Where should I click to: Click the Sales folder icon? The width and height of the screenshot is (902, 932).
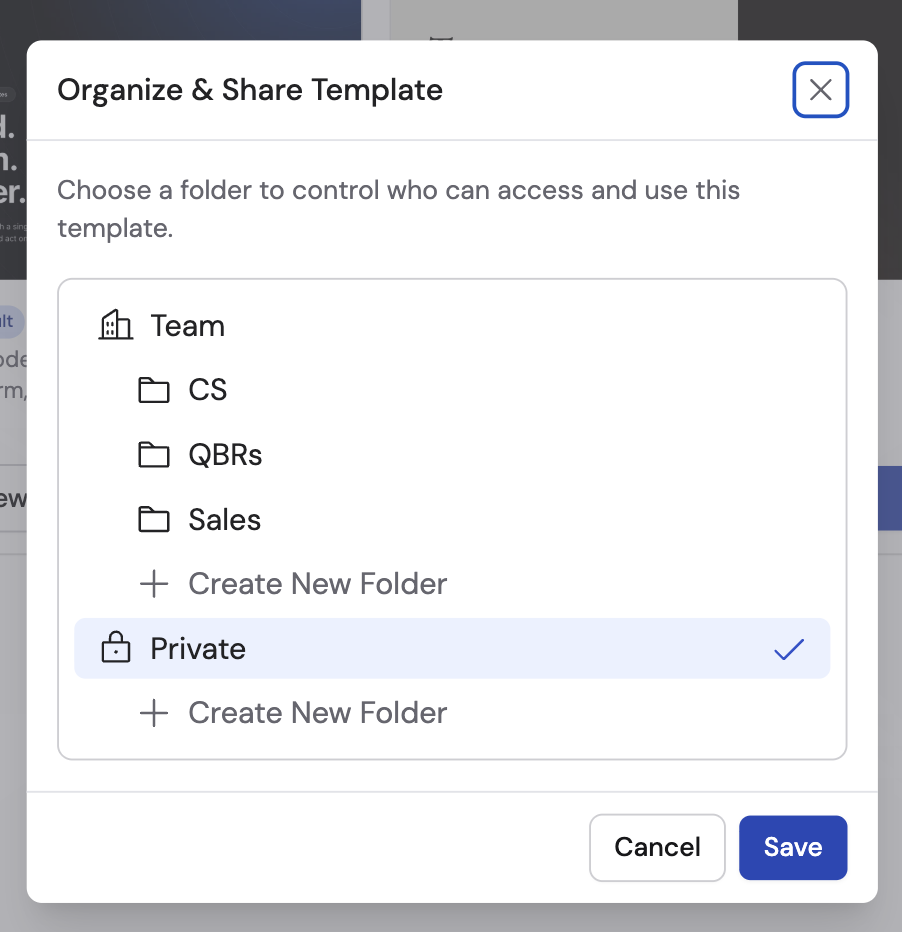pyautogui.click(x=154, y=519)
